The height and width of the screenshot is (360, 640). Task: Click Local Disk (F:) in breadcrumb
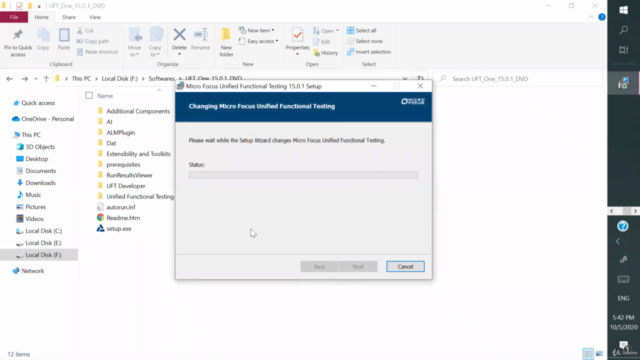(x=120, y=79)
